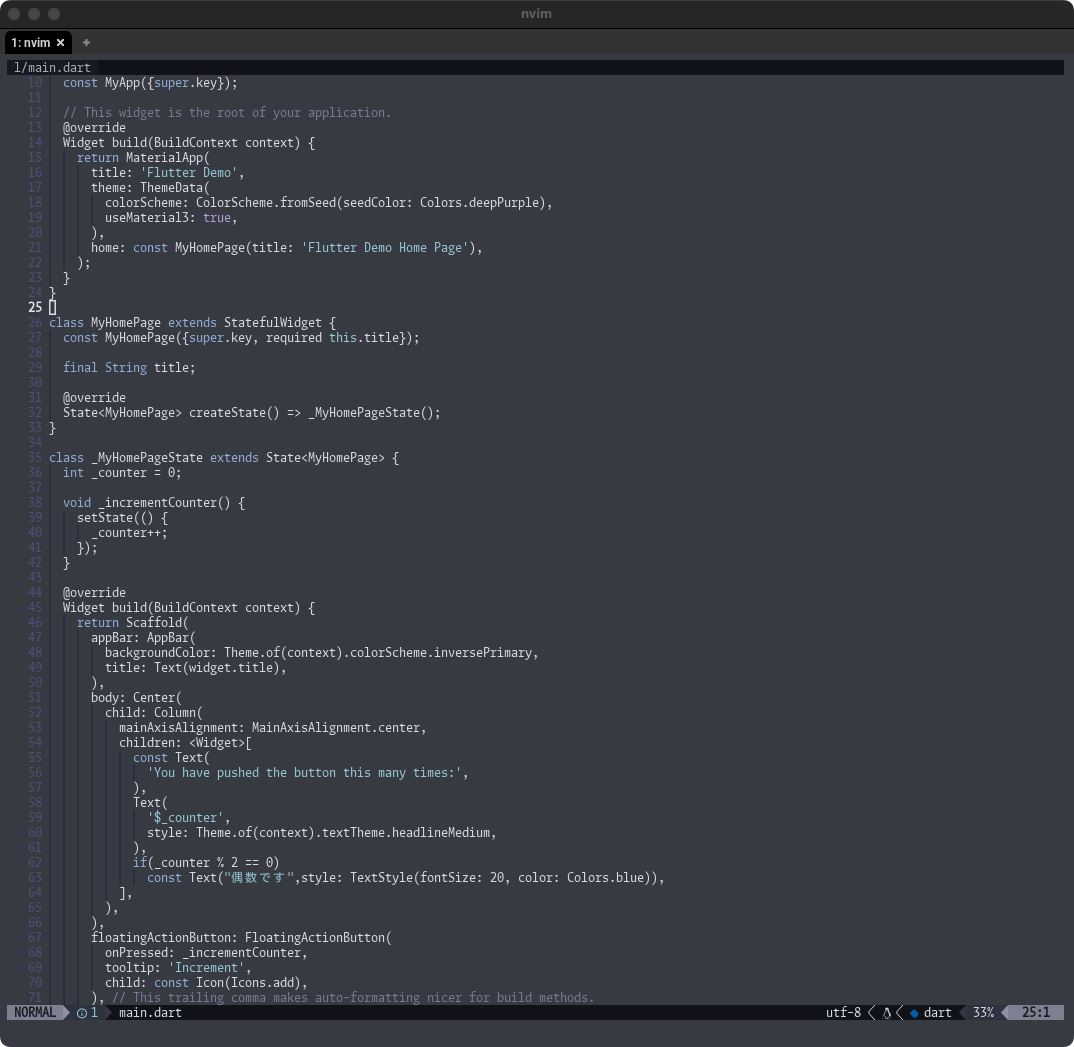Click 'theme: ThemeData(' line
The image size is (1074, 1047).
click(x=150, y=188)
